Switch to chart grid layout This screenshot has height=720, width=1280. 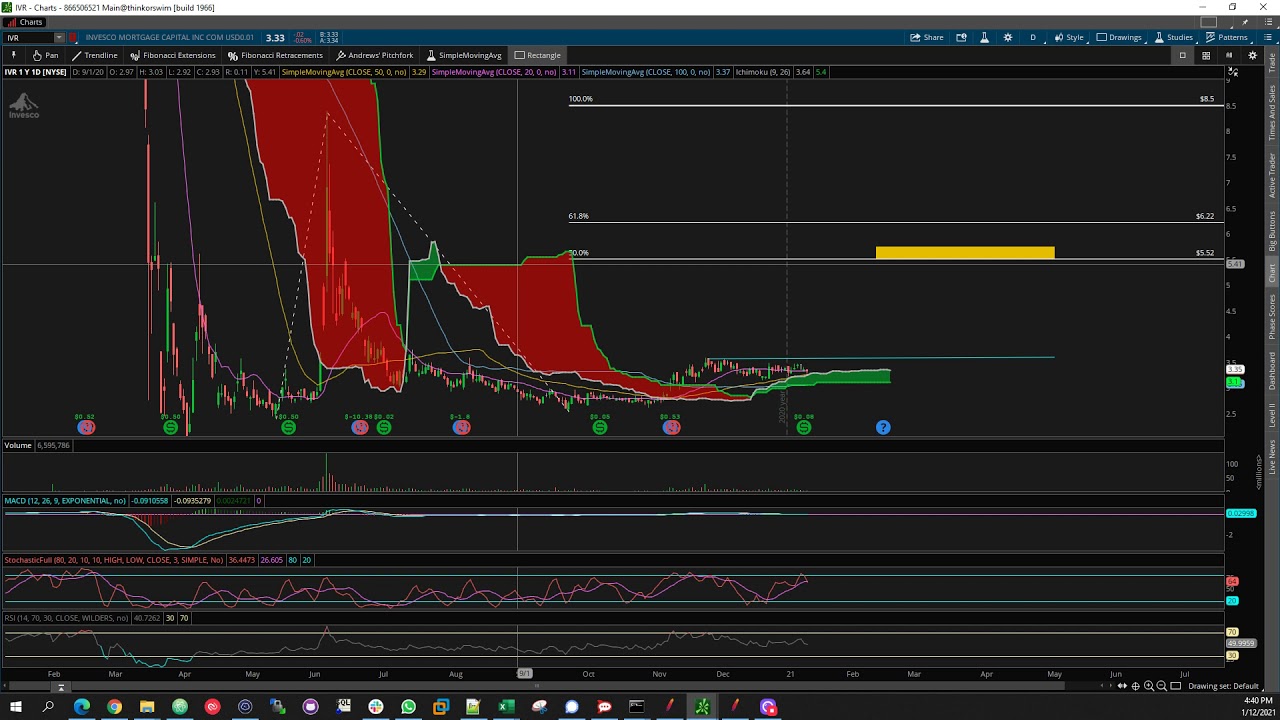(1206, 55)
